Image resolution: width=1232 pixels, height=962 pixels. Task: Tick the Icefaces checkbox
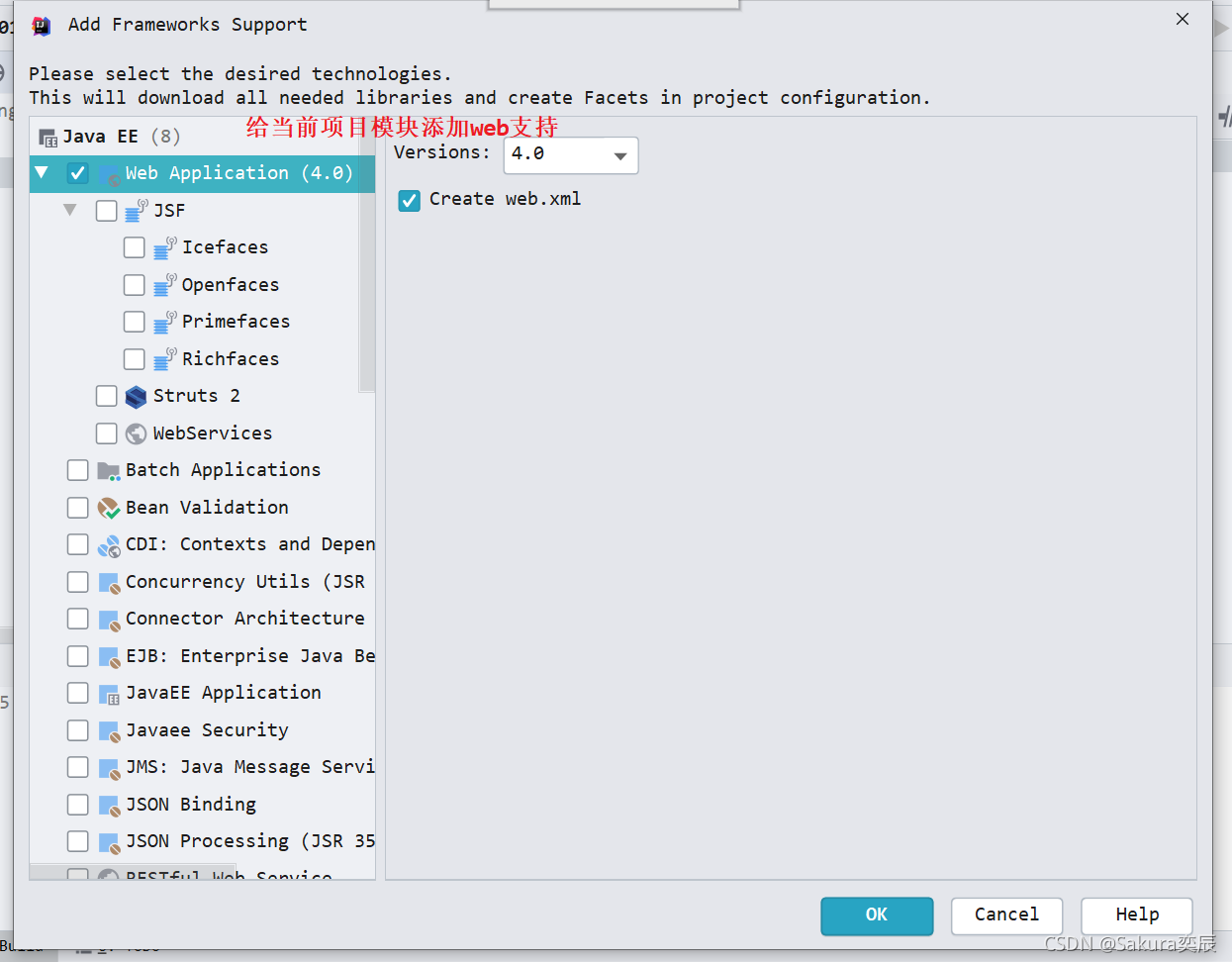(135, 247)
